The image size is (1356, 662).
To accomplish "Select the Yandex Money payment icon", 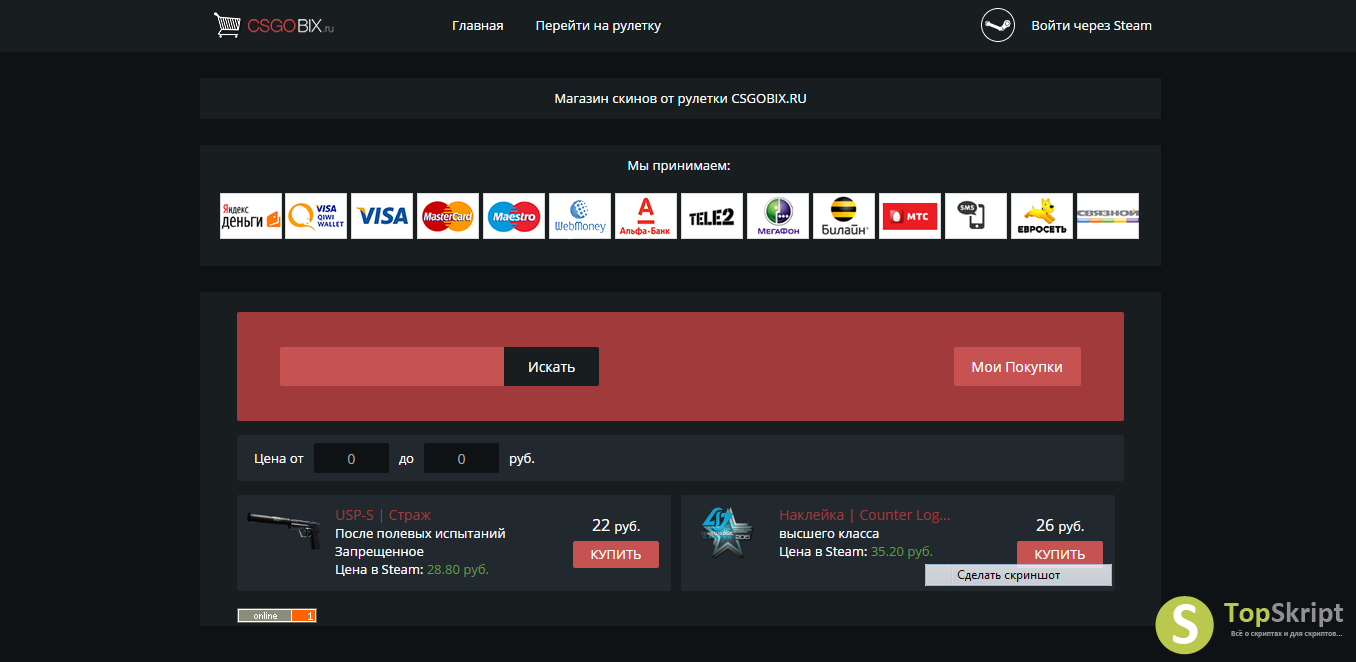I will (251, 216).
